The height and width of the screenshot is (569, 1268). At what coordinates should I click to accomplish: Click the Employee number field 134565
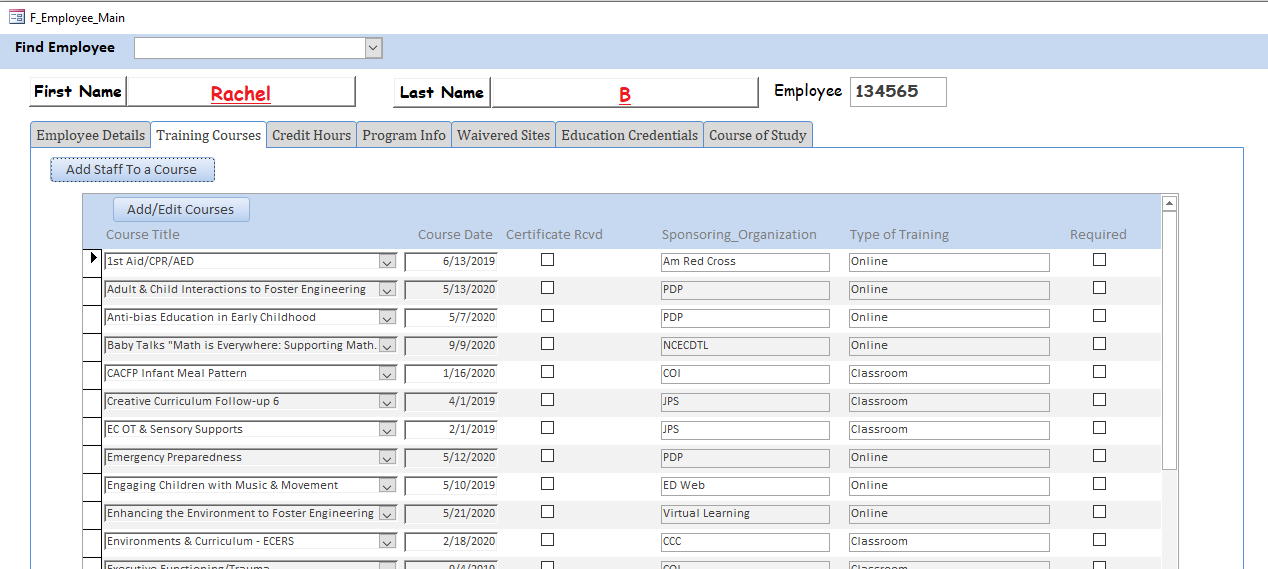coord(897,92)
